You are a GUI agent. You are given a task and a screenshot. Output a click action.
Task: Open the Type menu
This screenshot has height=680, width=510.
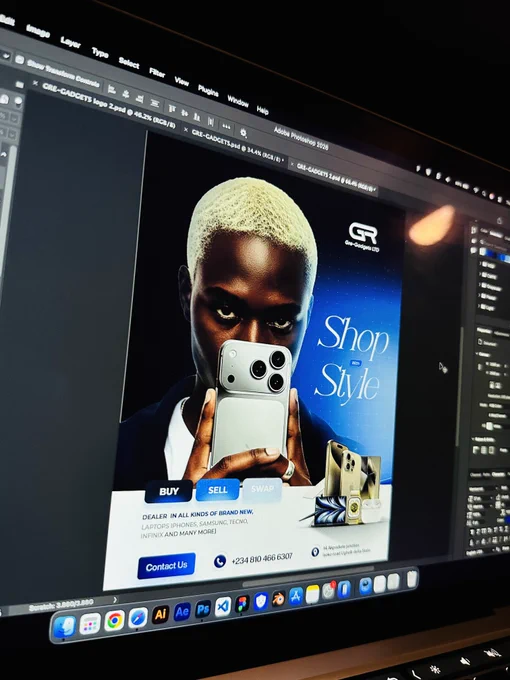(x=100, y=52)
